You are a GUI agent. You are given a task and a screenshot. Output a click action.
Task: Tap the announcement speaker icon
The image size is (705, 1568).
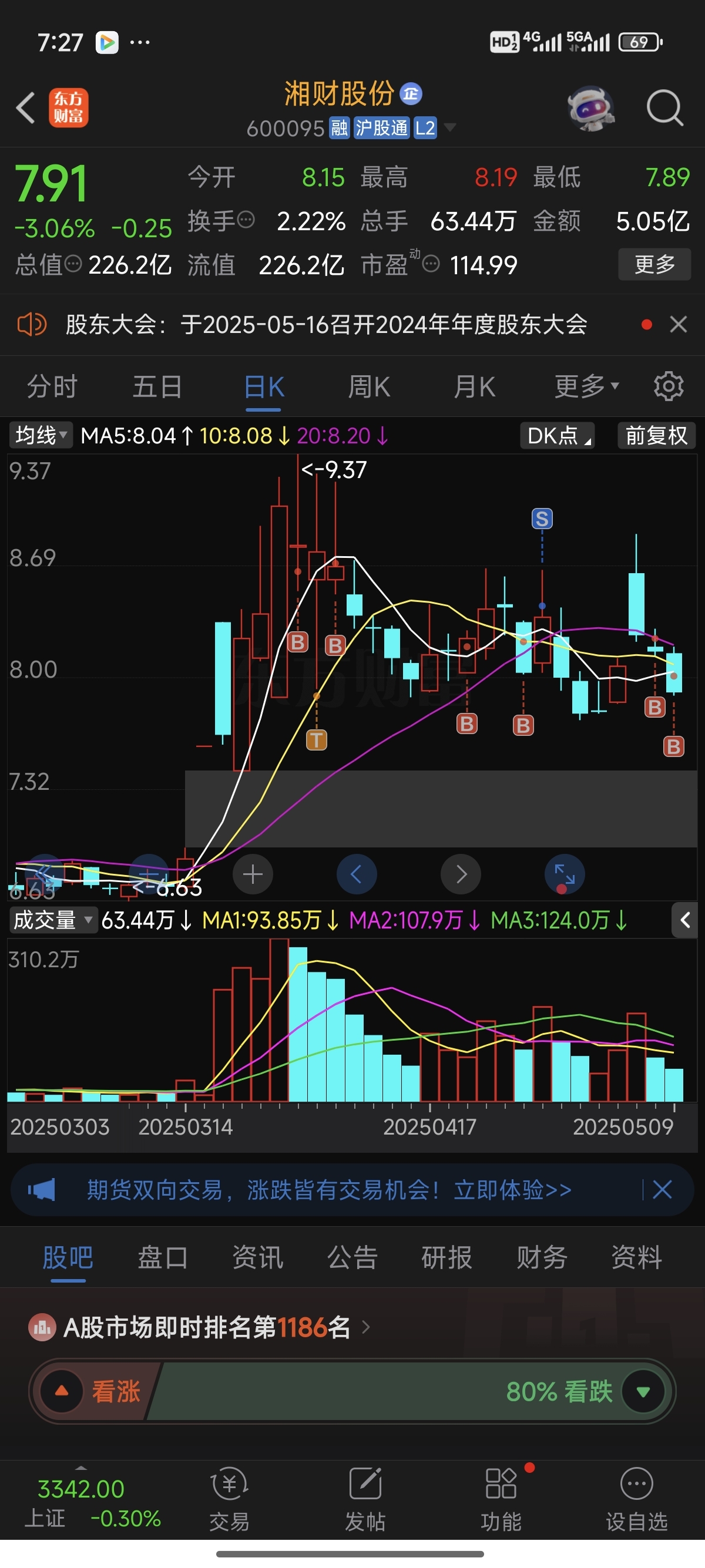point(32,324)
